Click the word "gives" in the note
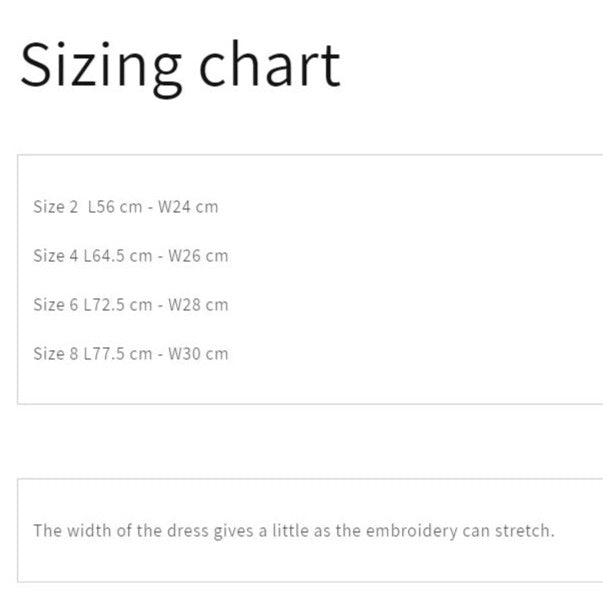 click(233, 530)
